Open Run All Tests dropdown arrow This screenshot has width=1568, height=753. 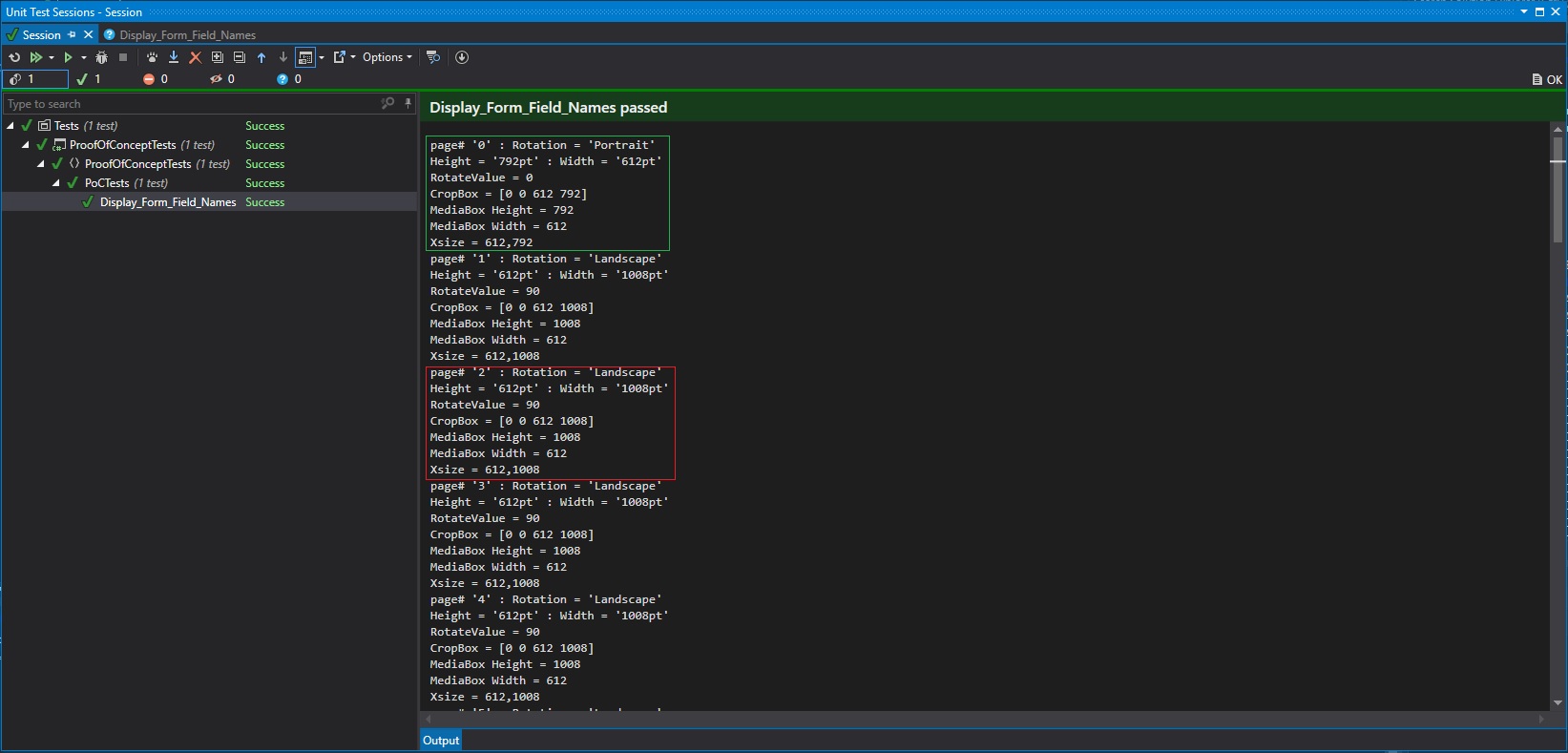pyautogui.click(x=51, y=57)
